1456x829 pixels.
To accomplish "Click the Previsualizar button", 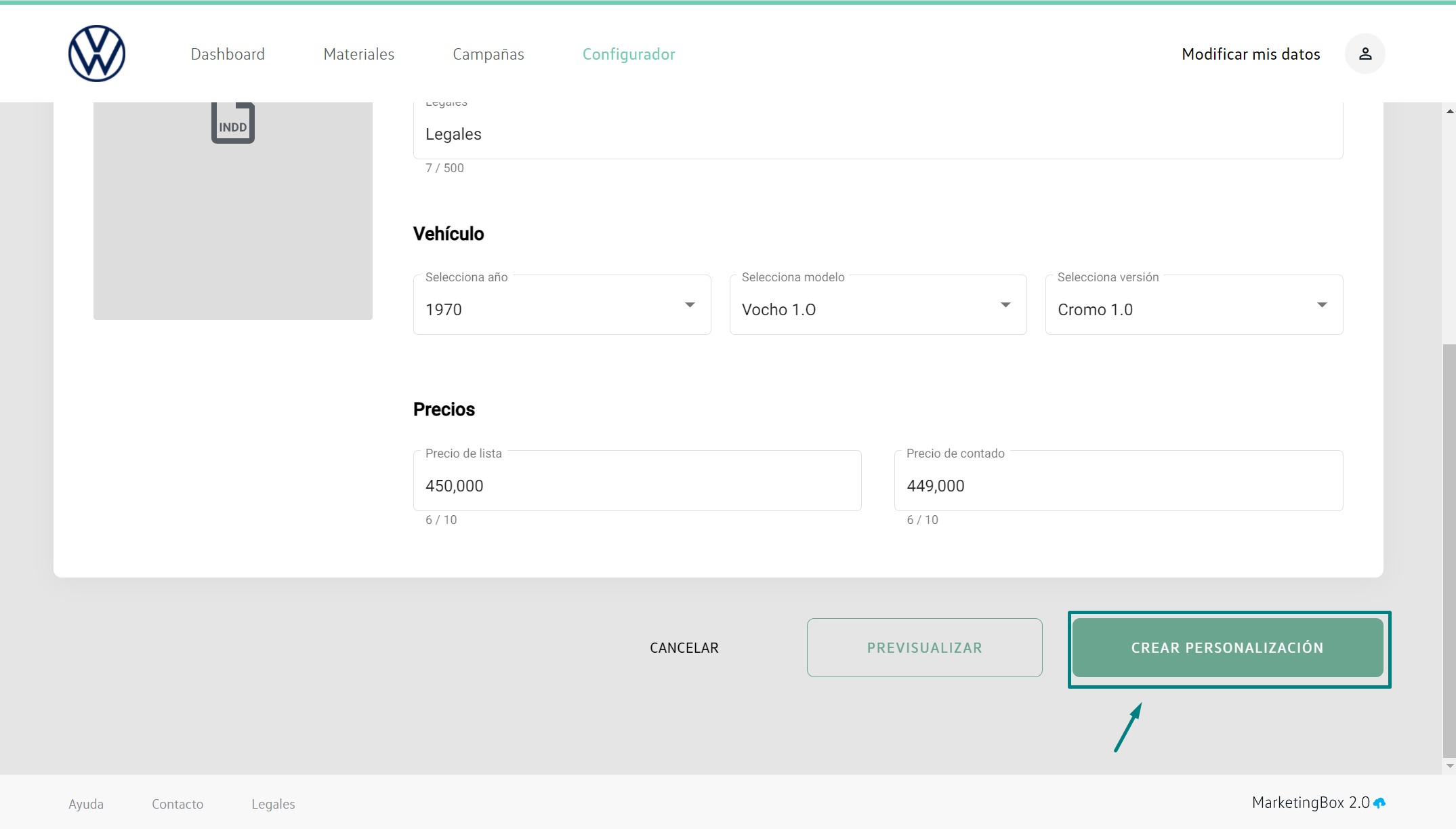I will pos(924,647).
